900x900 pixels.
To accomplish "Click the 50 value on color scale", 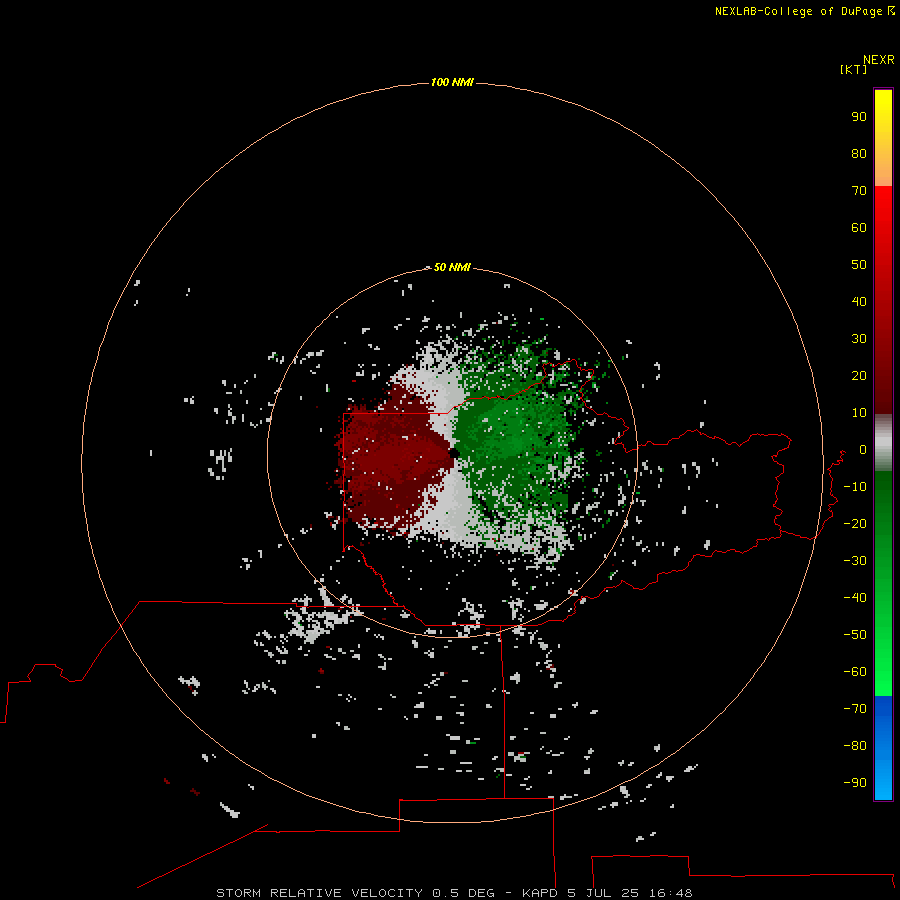I will point(859,265).
